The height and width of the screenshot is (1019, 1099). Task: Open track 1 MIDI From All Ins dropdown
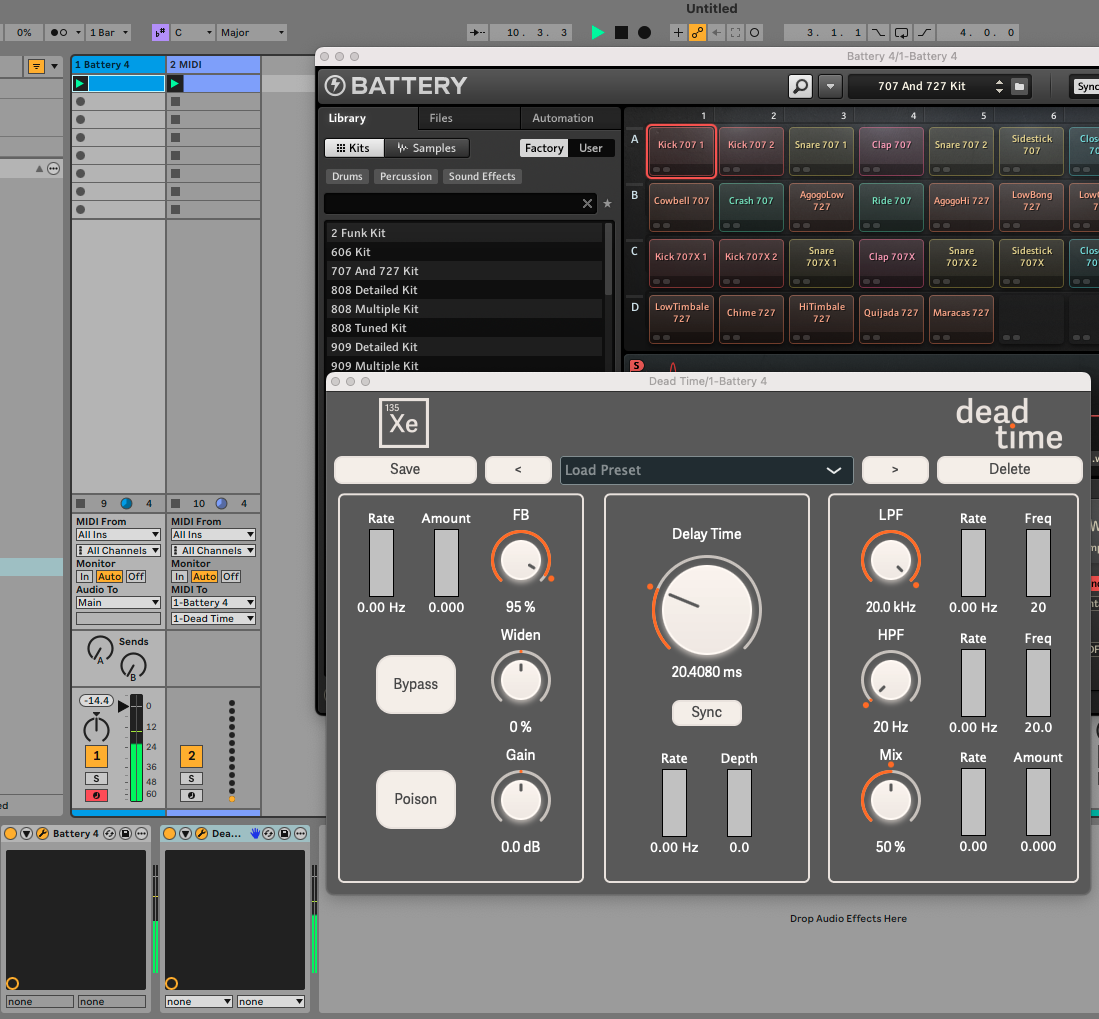(x=118, y=535)
